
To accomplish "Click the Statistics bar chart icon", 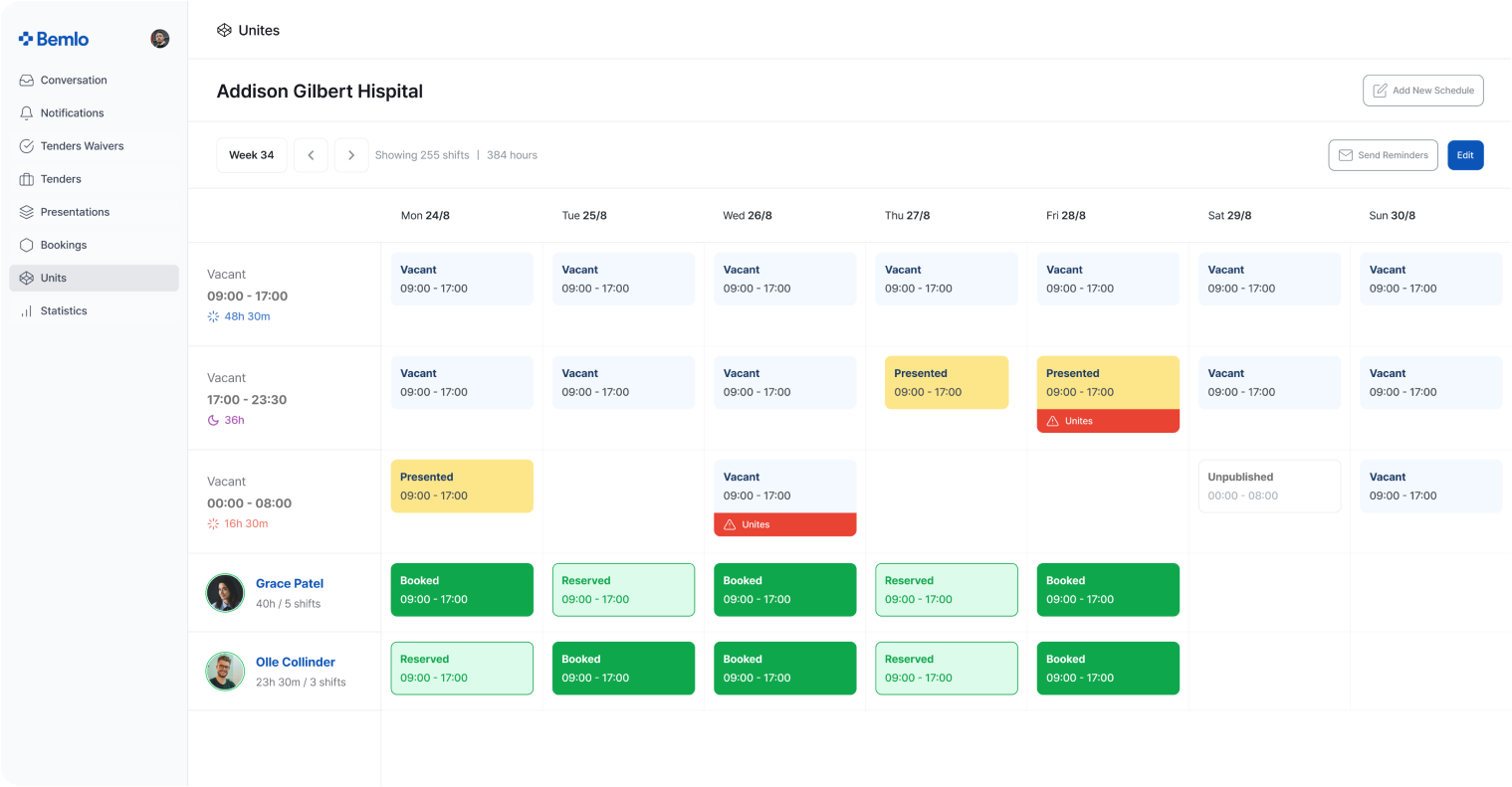I will click(x=27, y=311).
